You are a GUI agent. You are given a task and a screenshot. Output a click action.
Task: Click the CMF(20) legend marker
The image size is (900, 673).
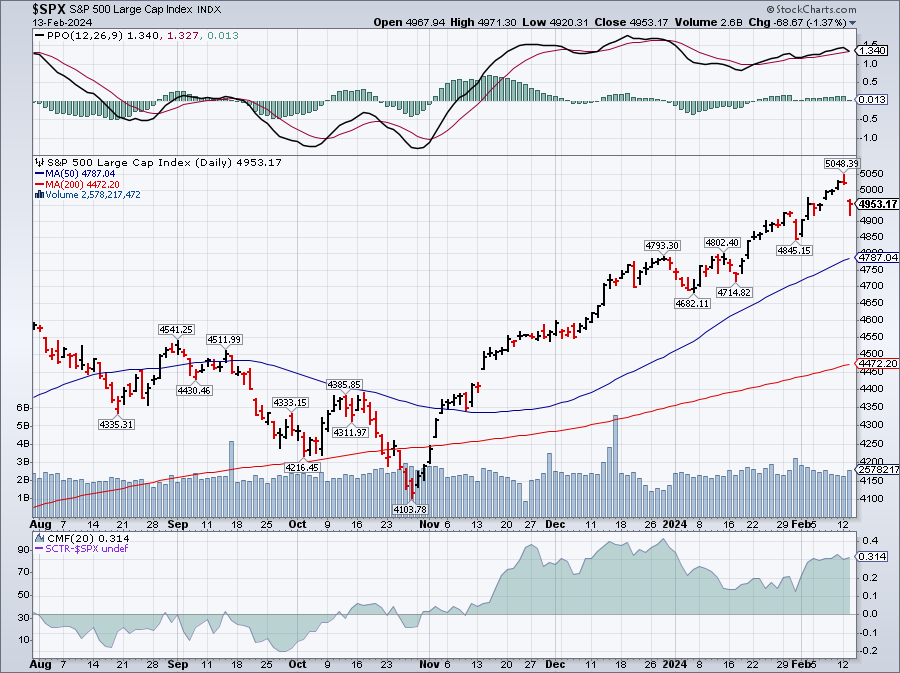click(x=39, y=538)
